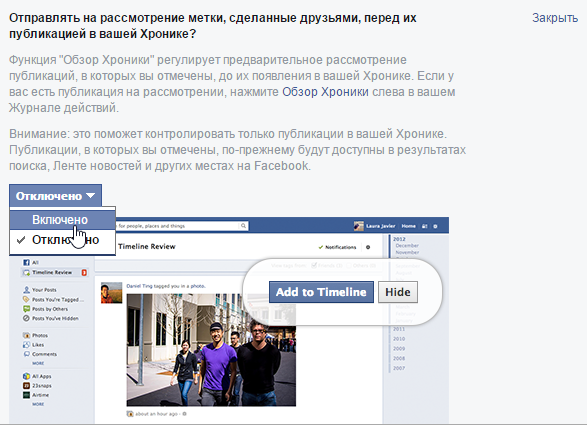Go to Home in the blue bar
Viewport: 587px width, 426px height.
408,226
